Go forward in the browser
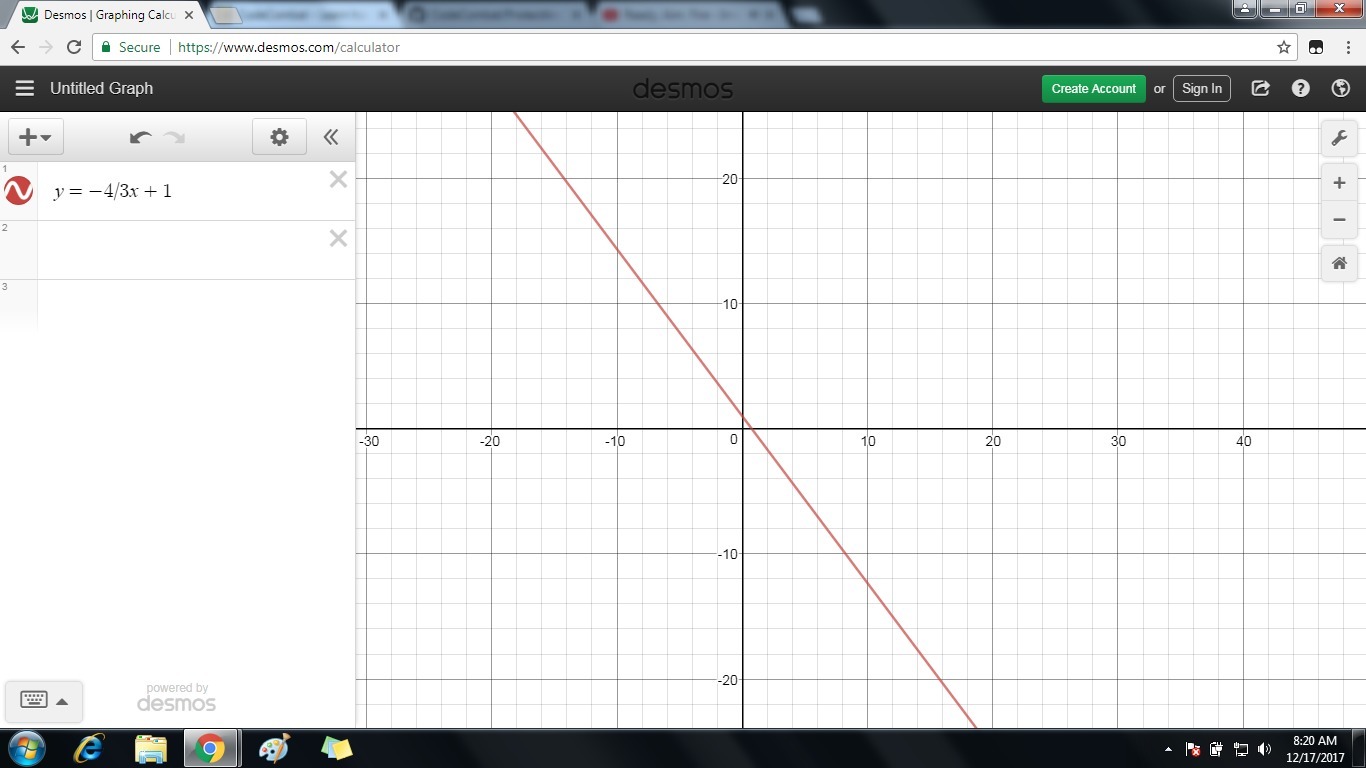This screenshot has height=768, width=1366. click(x=45, y=47)
